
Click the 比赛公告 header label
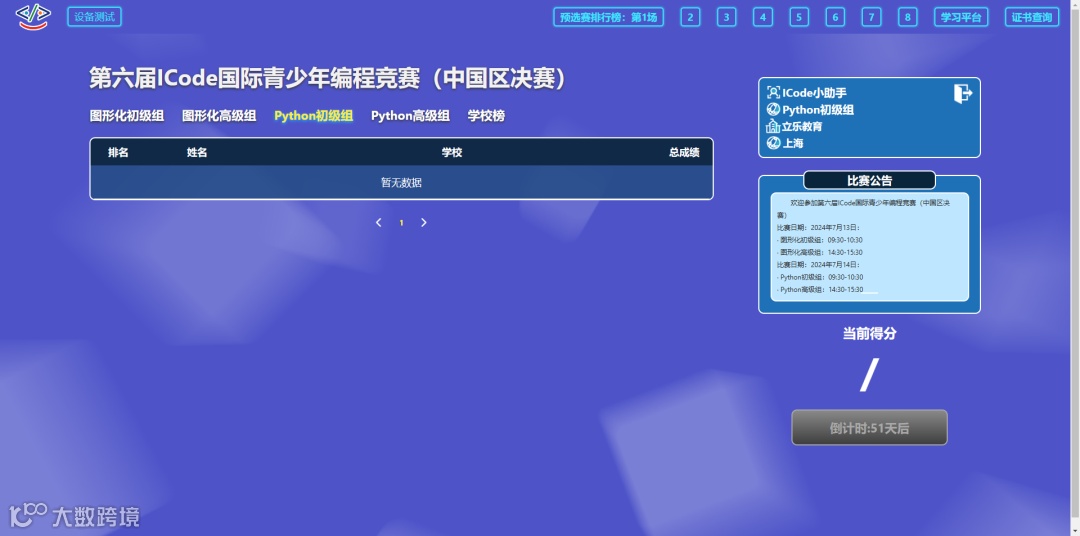pos(869,181)
